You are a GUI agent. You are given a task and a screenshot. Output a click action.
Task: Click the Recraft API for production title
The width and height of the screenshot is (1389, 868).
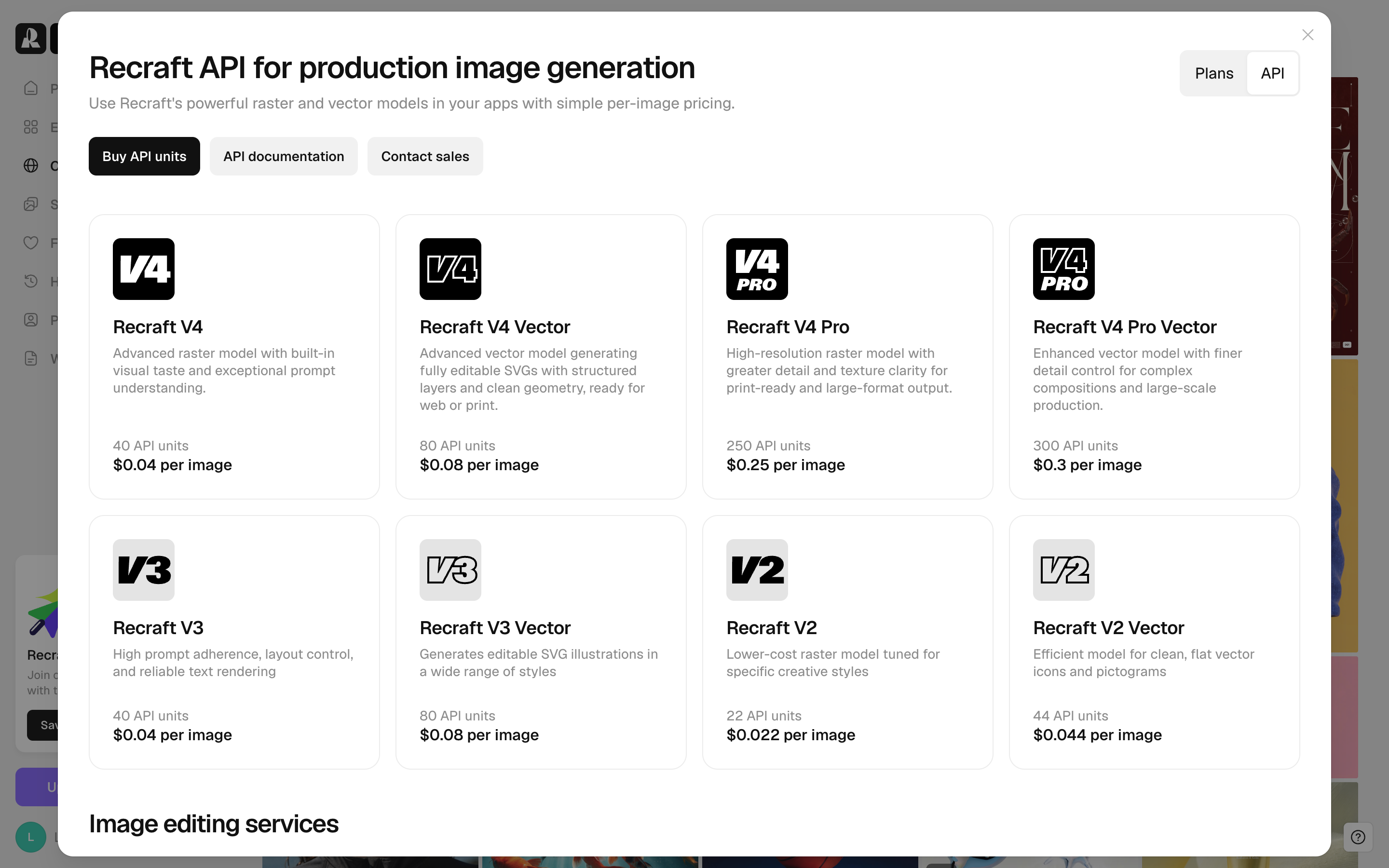[392, 68]
